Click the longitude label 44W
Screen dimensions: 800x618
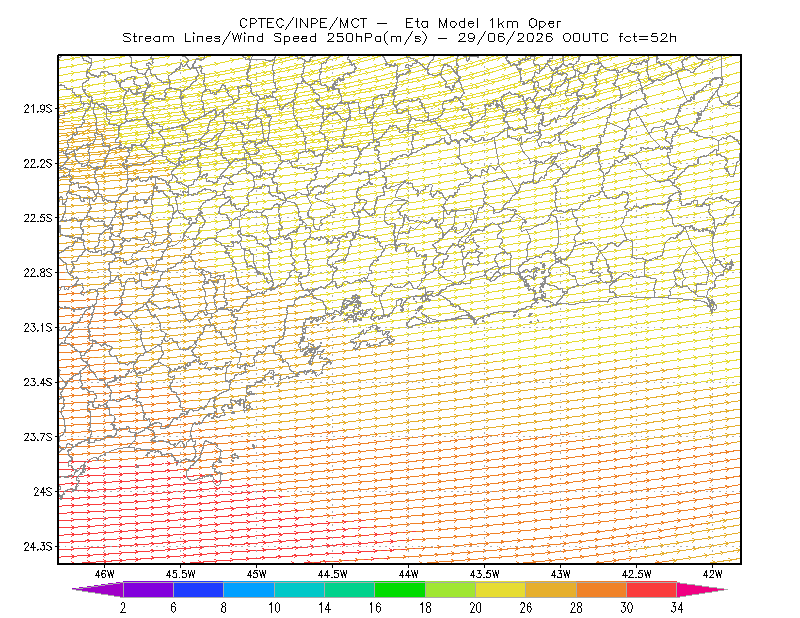pyautogui.click(x=409, y=574)
